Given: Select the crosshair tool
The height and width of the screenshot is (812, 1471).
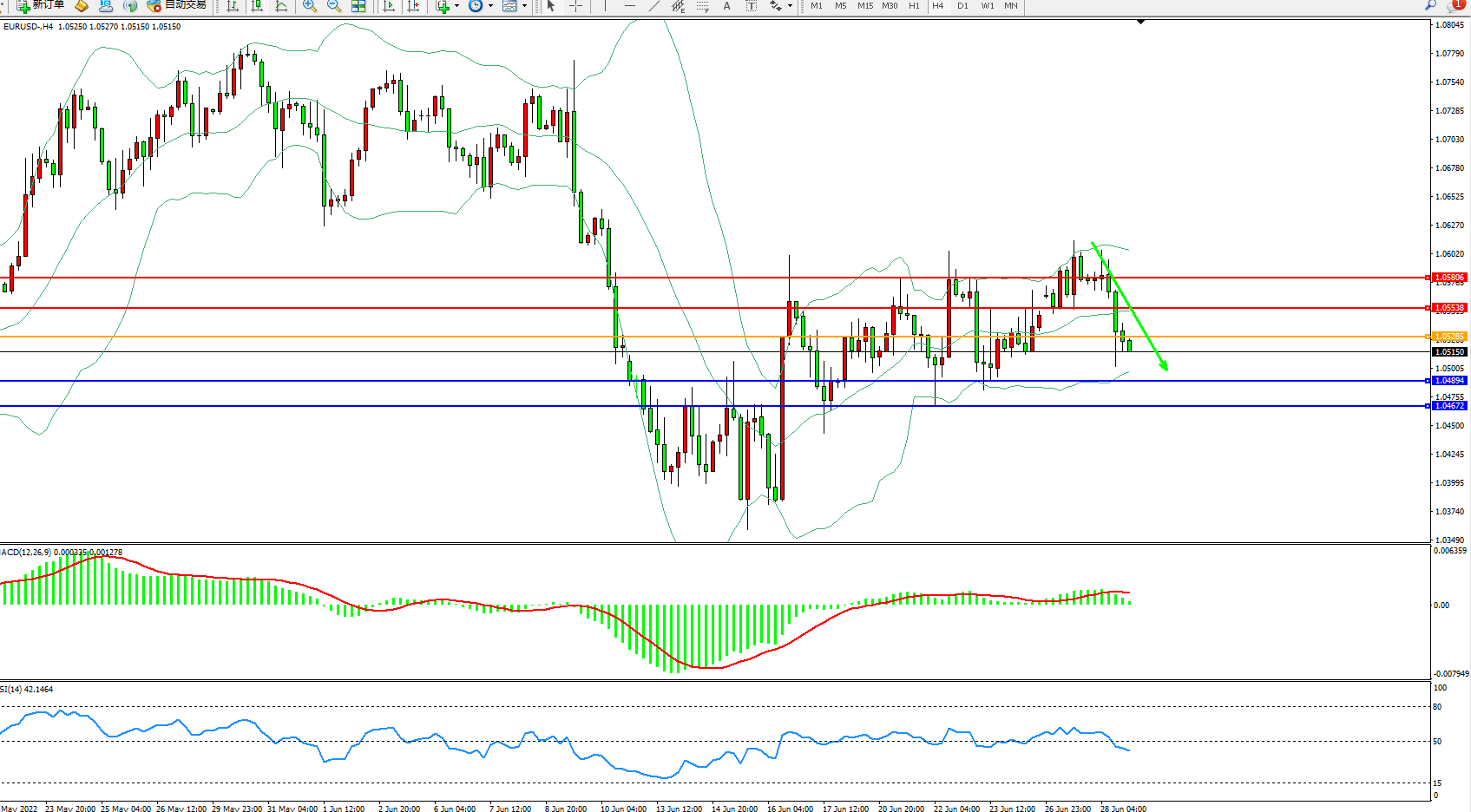Looking at the screenshot, I should (x=575, y=6).
